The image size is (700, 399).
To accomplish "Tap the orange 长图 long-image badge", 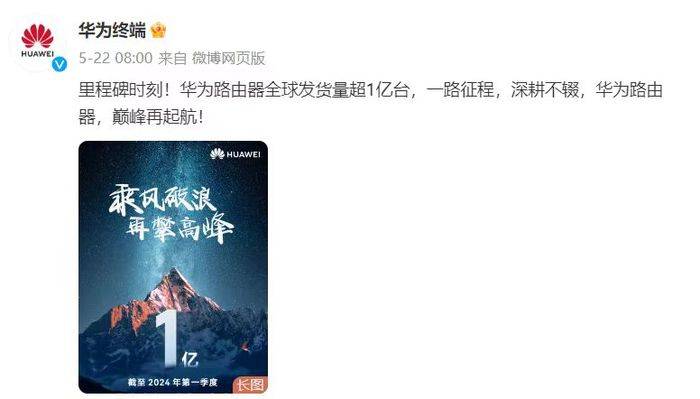I will point(250,385).
